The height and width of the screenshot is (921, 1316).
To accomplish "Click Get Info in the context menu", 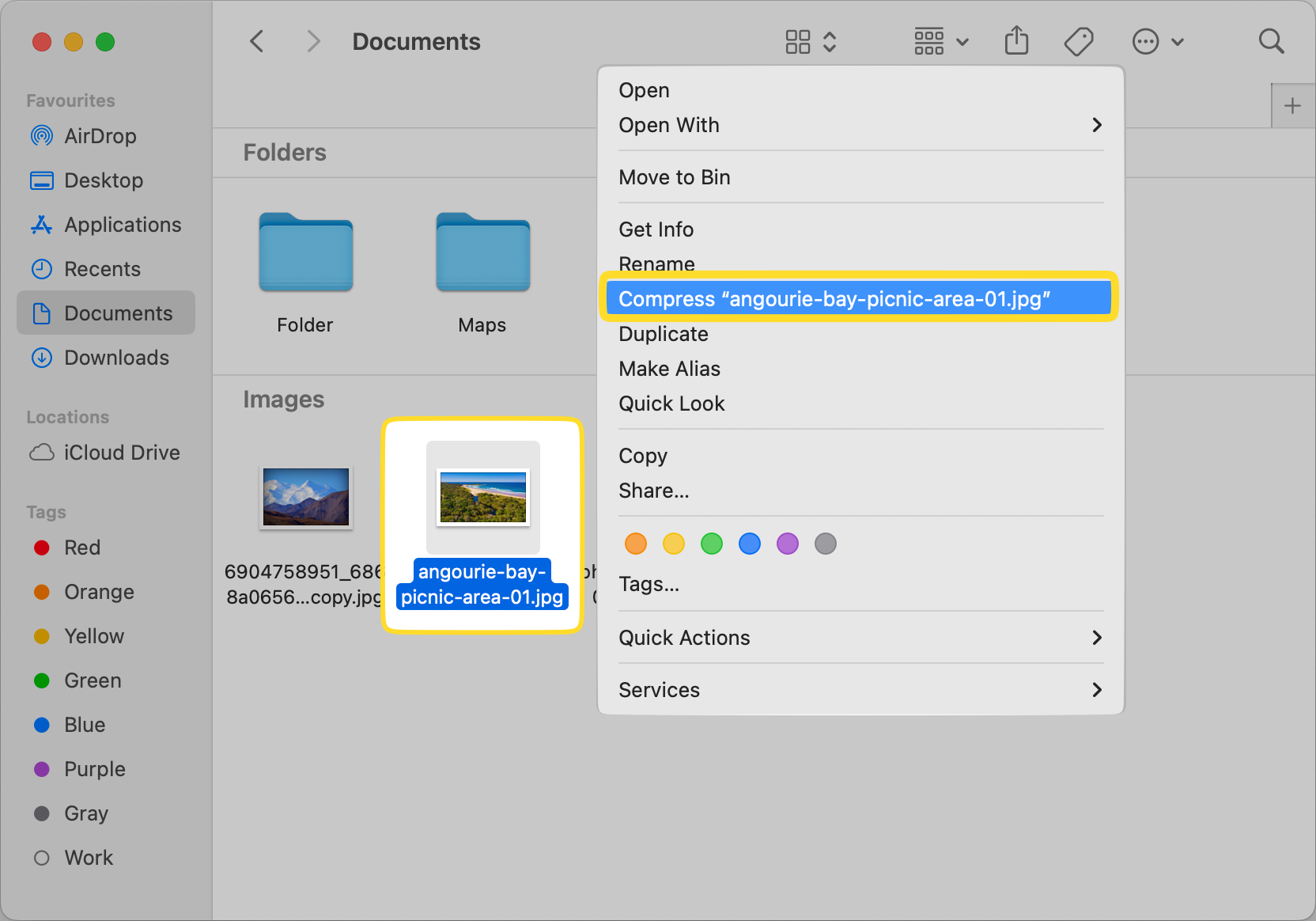I will point(656,229).
